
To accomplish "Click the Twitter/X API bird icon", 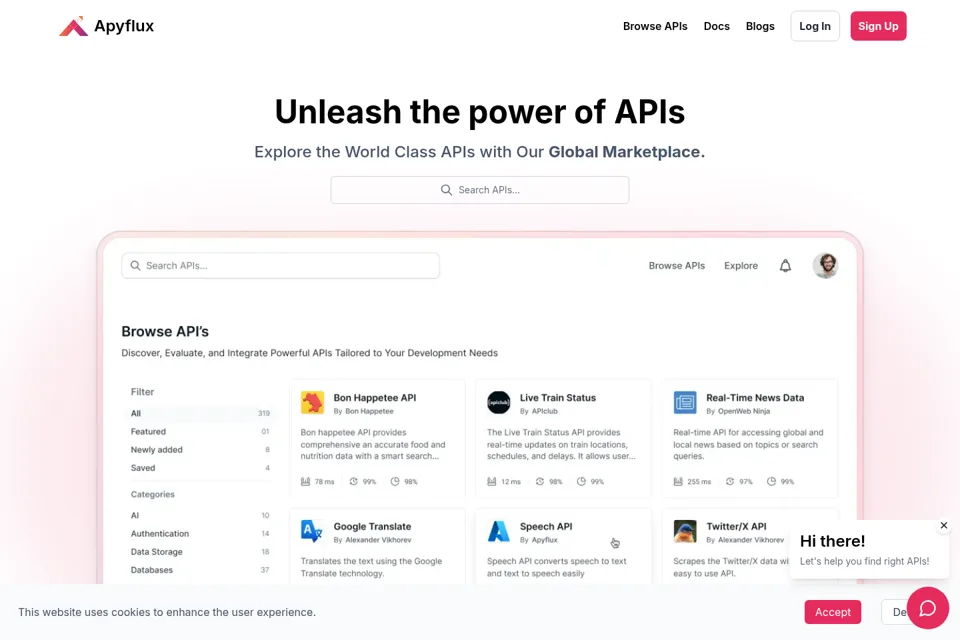I will coord(685,531).
